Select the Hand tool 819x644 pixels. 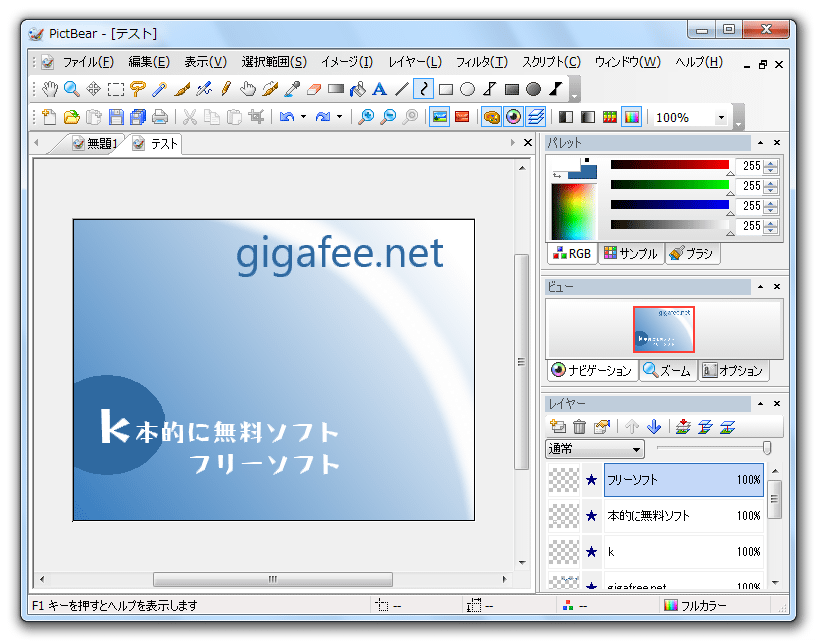pyautogui.click(x=50, y=89)
